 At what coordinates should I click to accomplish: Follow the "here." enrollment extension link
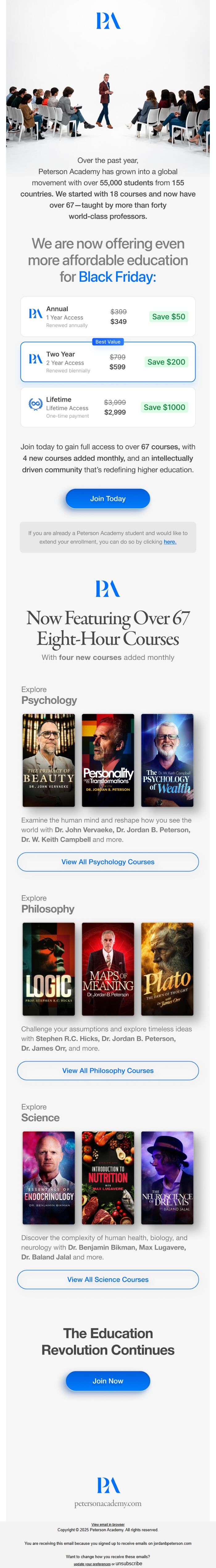coord(170,541)
